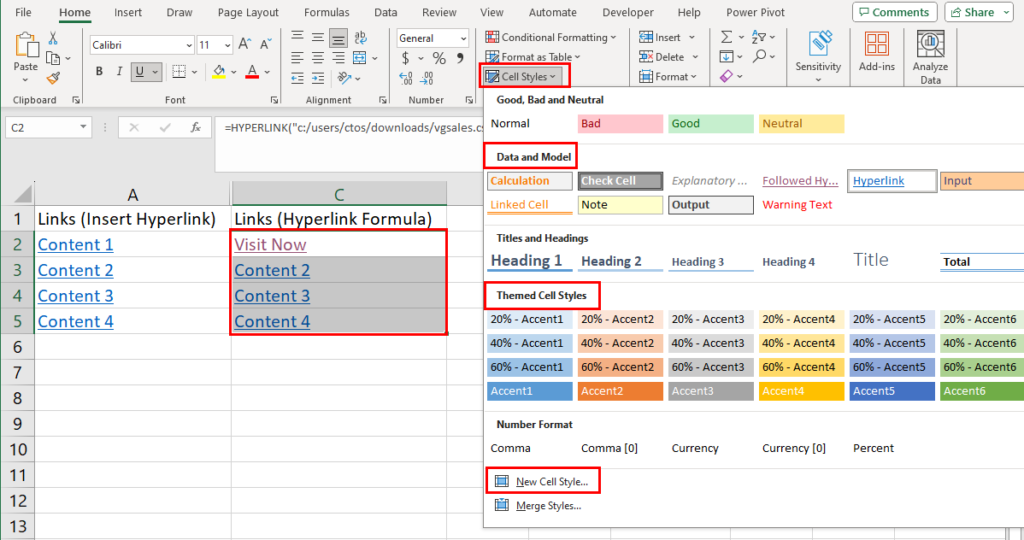Click the Cut scissors icon
1024x540 pixels.
pos(53,38)
